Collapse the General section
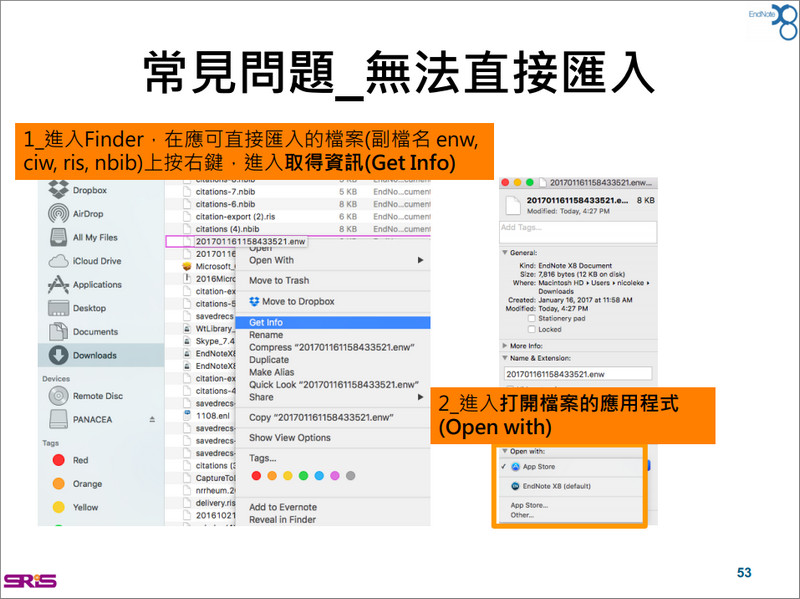This screenshot has height=599, width=800. pyautogui.click(x=505, y=253)
